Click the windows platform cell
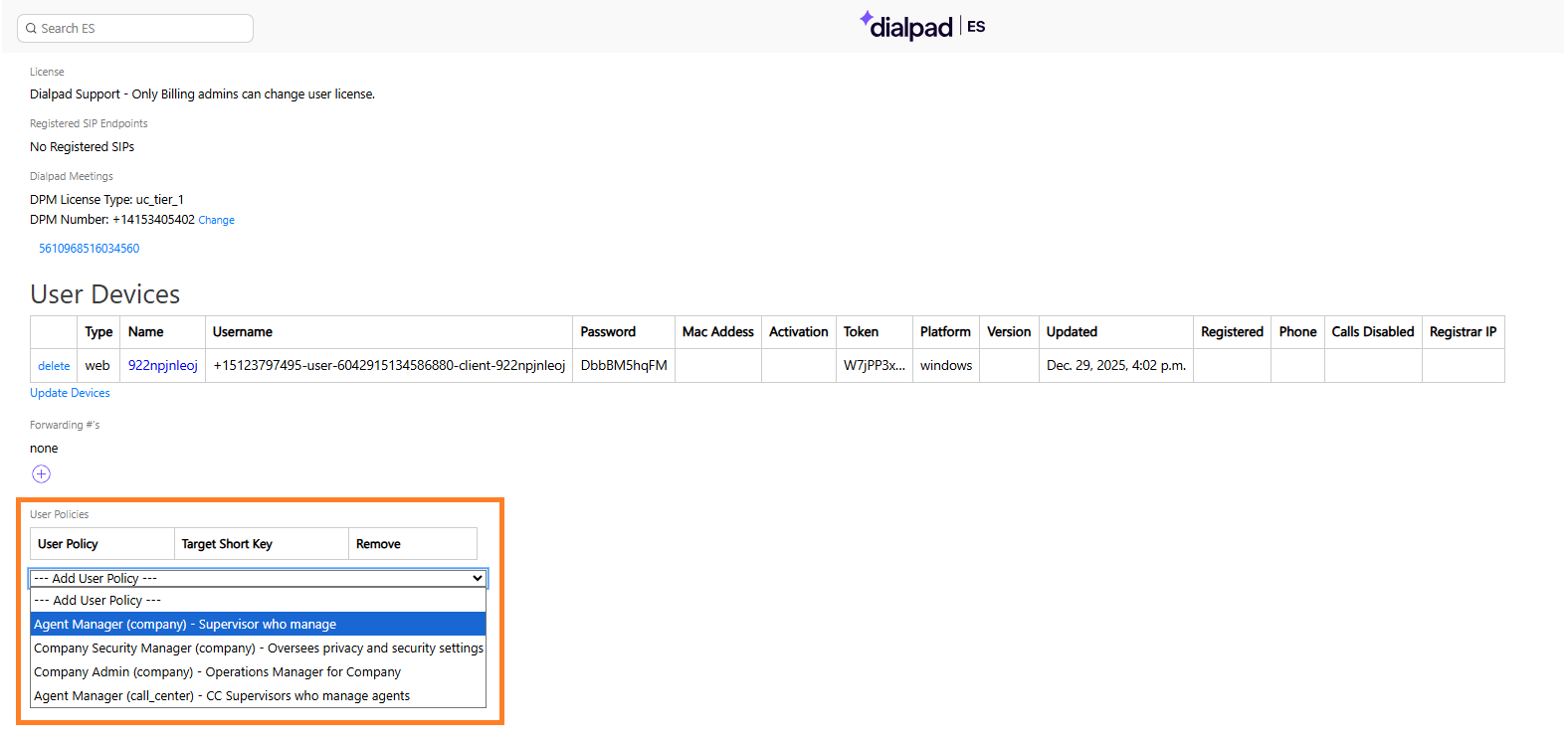 tap(946, 366)
